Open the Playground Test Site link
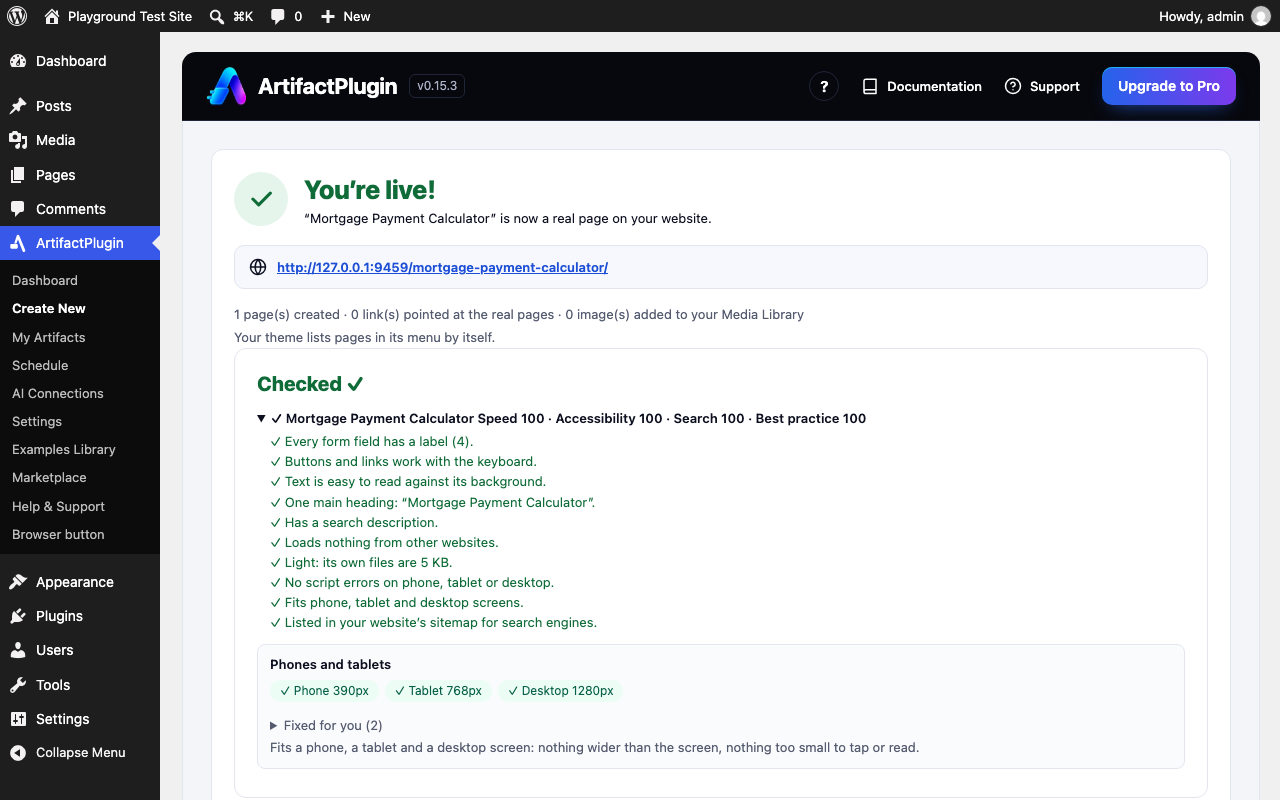 [118, 16]
